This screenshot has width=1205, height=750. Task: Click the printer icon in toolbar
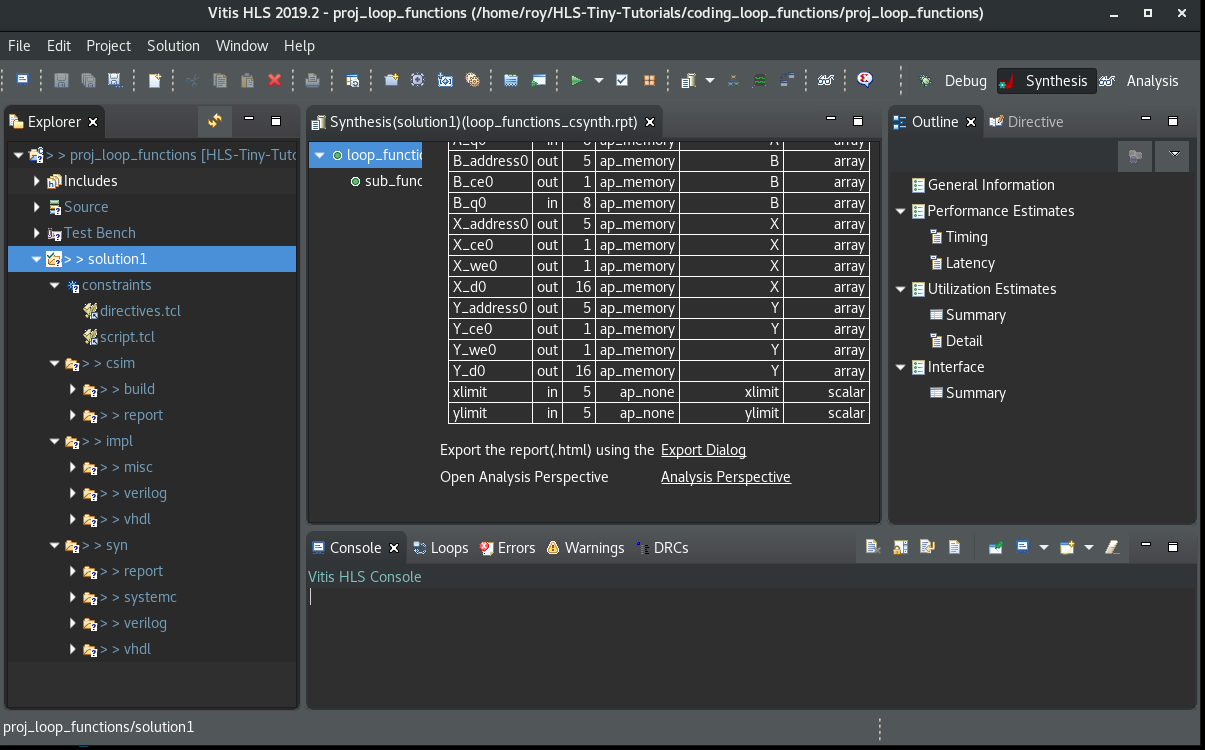312,81
